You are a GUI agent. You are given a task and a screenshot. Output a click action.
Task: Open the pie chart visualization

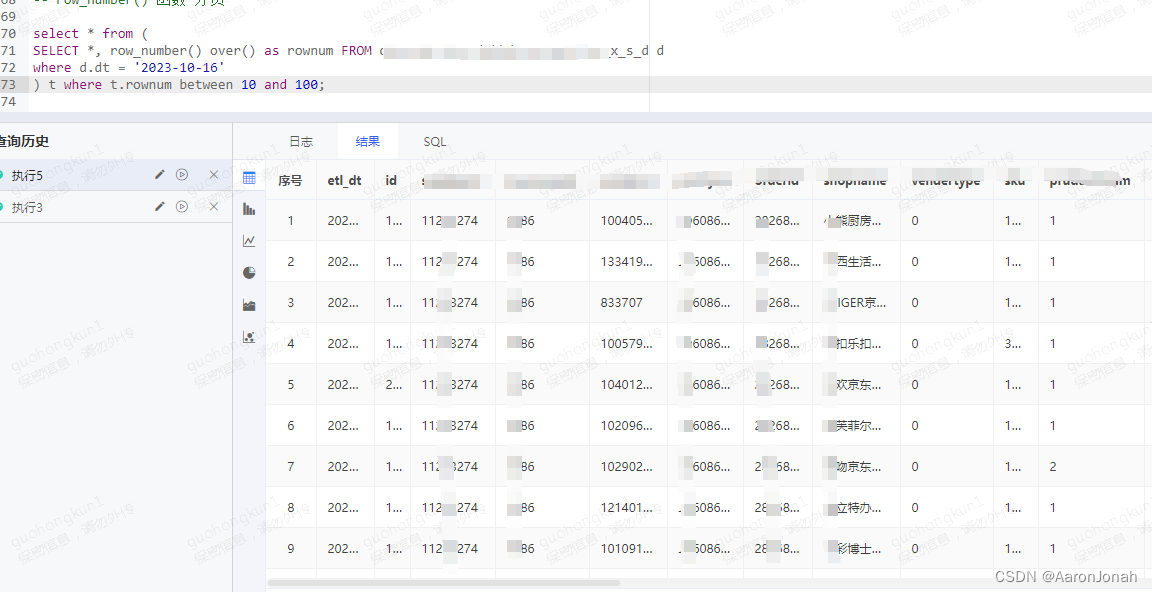pyautogui.click(x=249, y=272)
